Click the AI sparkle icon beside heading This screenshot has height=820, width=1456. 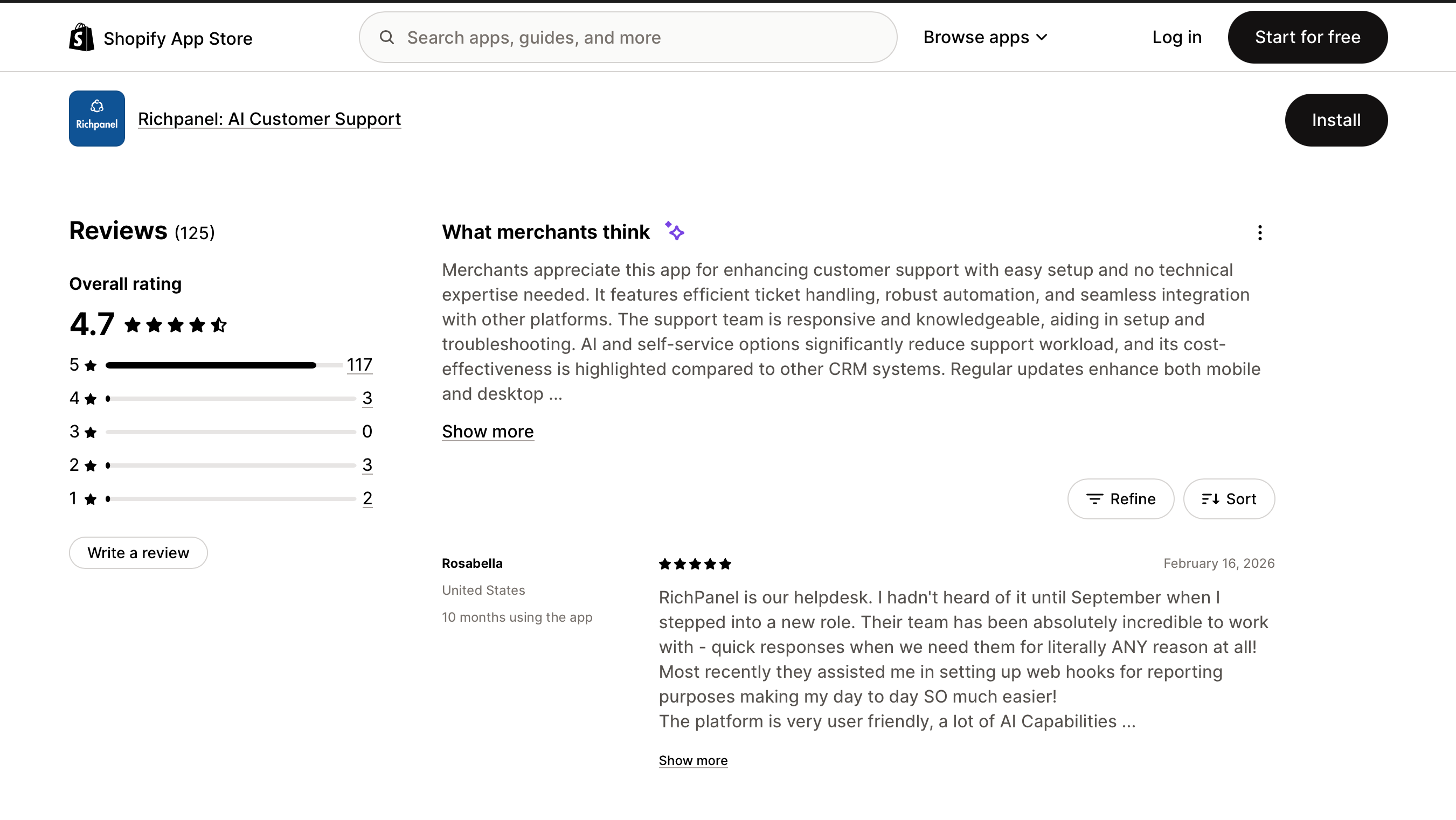tap(674, 231)
